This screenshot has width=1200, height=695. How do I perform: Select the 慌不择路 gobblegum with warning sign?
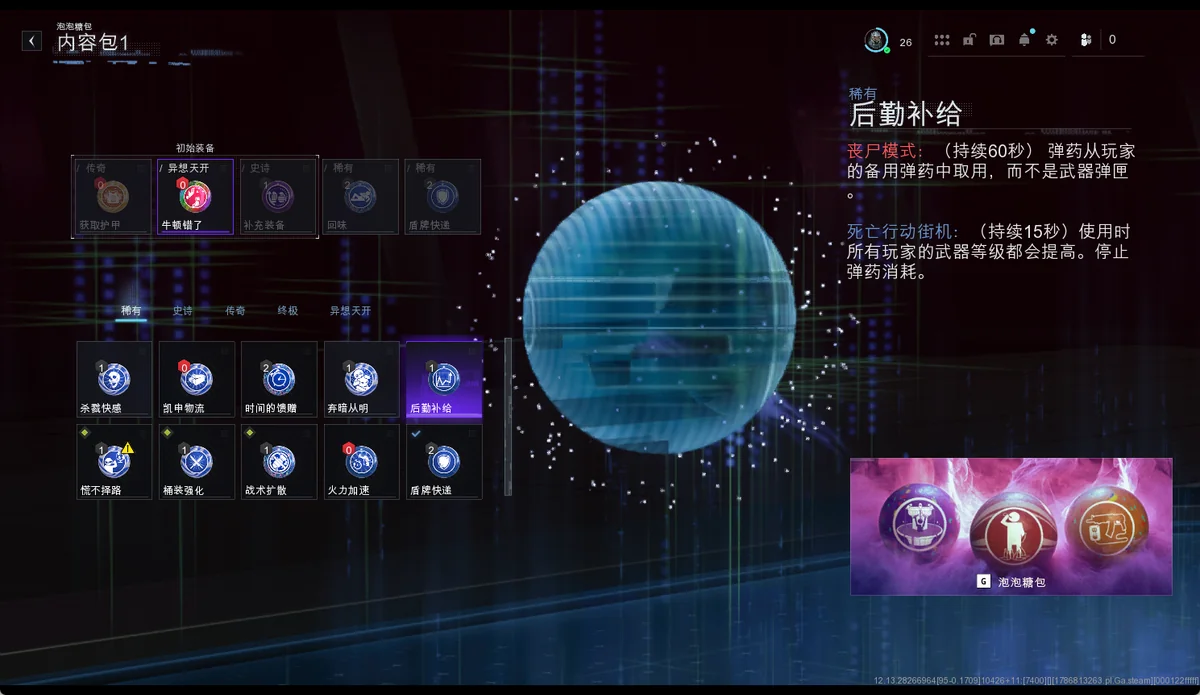pos(115,462)
